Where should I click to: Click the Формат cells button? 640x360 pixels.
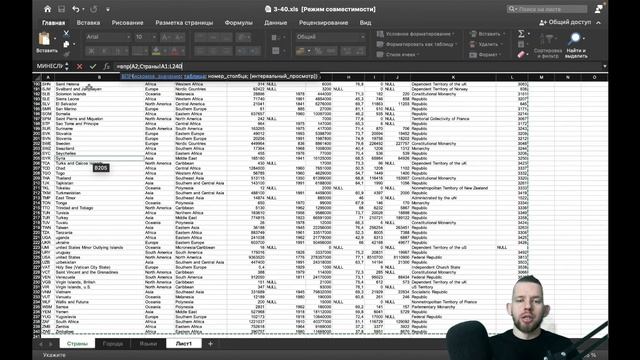coord(485,54)
